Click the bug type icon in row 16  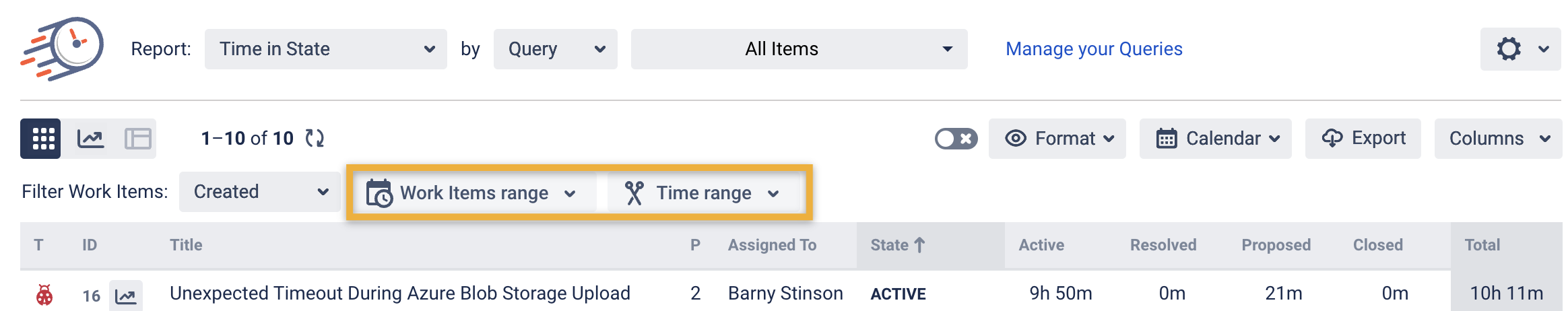click(44, 295)
